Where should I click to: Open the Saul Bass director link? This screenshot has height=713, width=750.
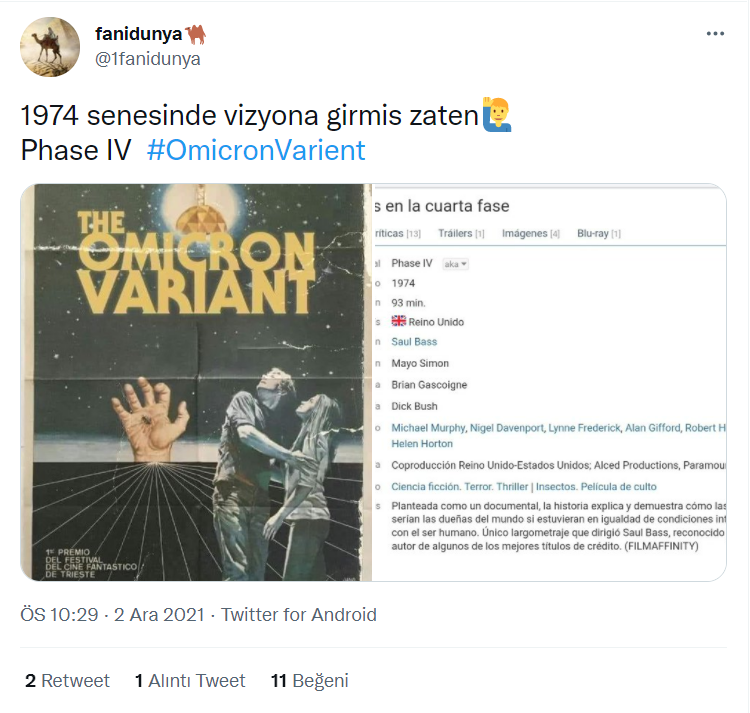(414, 342)
